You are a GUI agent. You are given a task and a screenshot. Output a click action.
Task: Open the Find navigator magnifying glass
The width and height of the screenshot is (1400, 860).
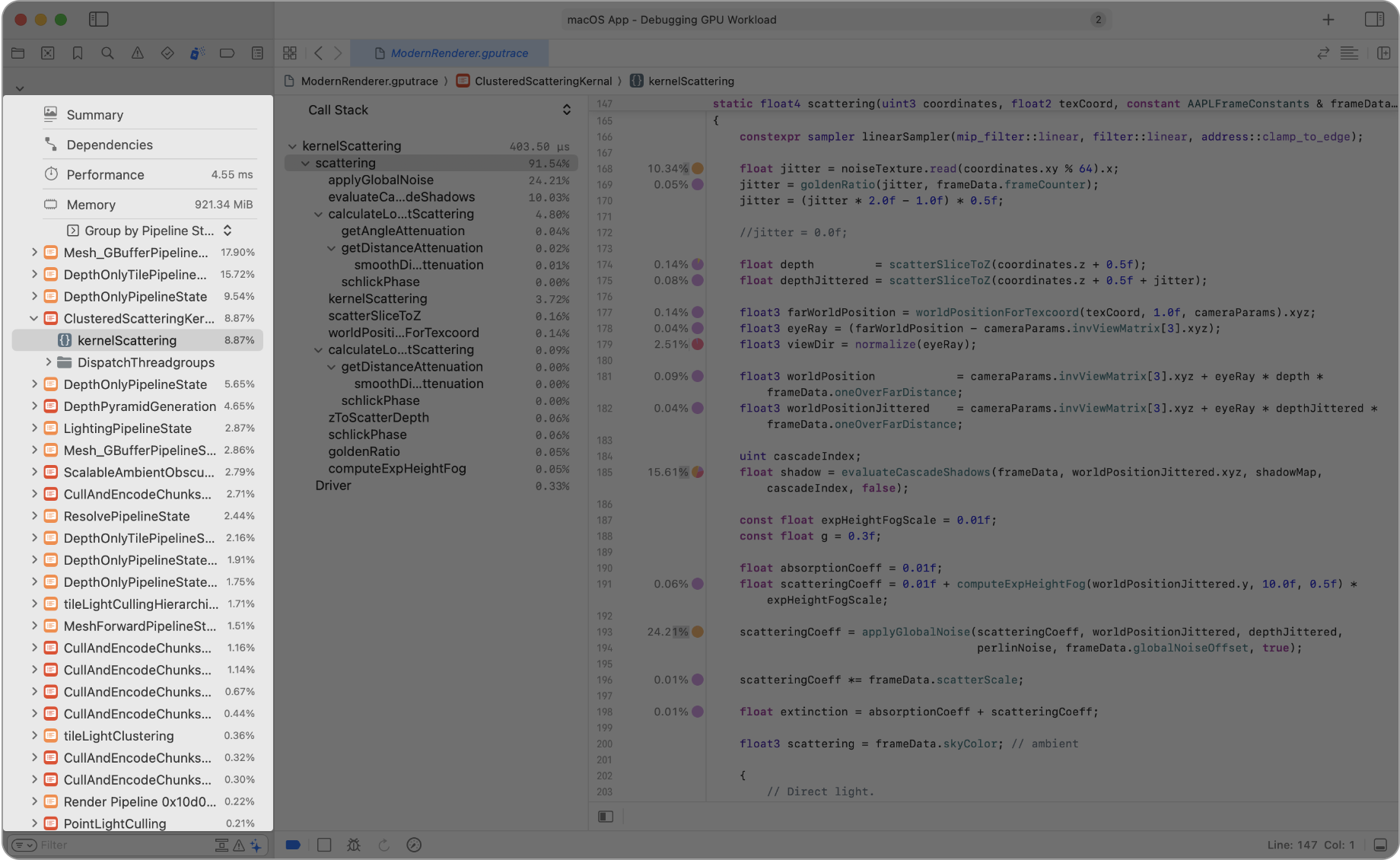click(x=107, y=53)
